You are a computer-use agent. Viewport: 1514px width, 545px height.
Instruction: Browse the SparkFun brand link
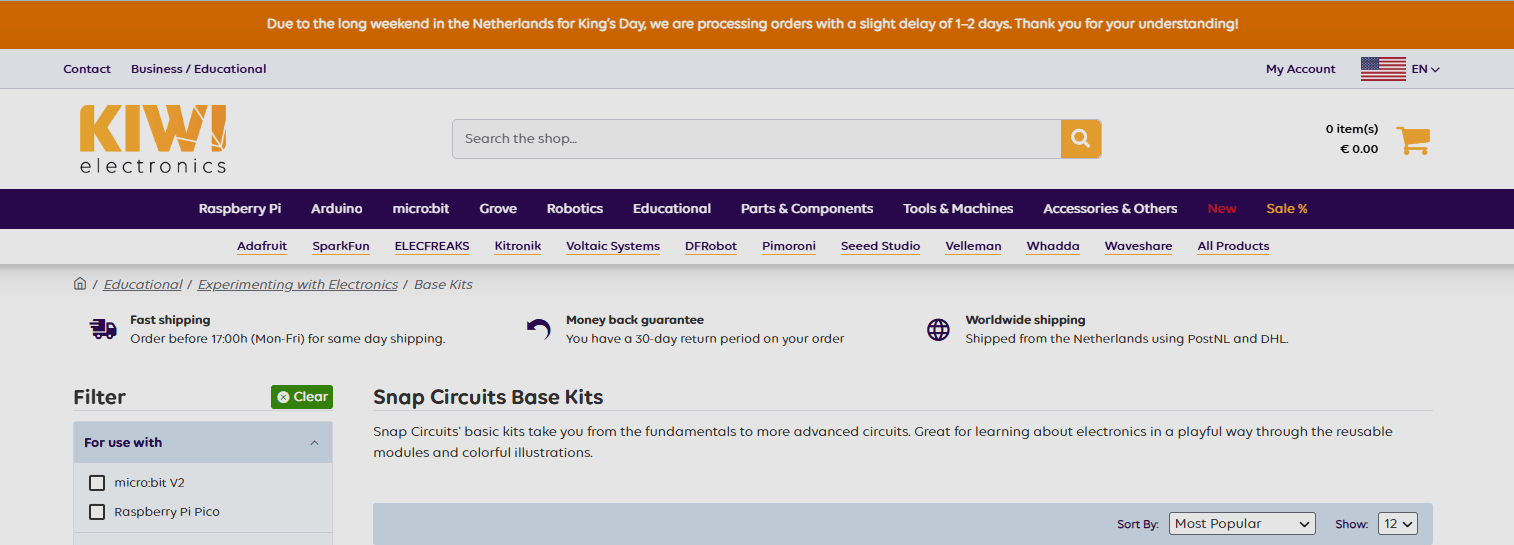341,246
